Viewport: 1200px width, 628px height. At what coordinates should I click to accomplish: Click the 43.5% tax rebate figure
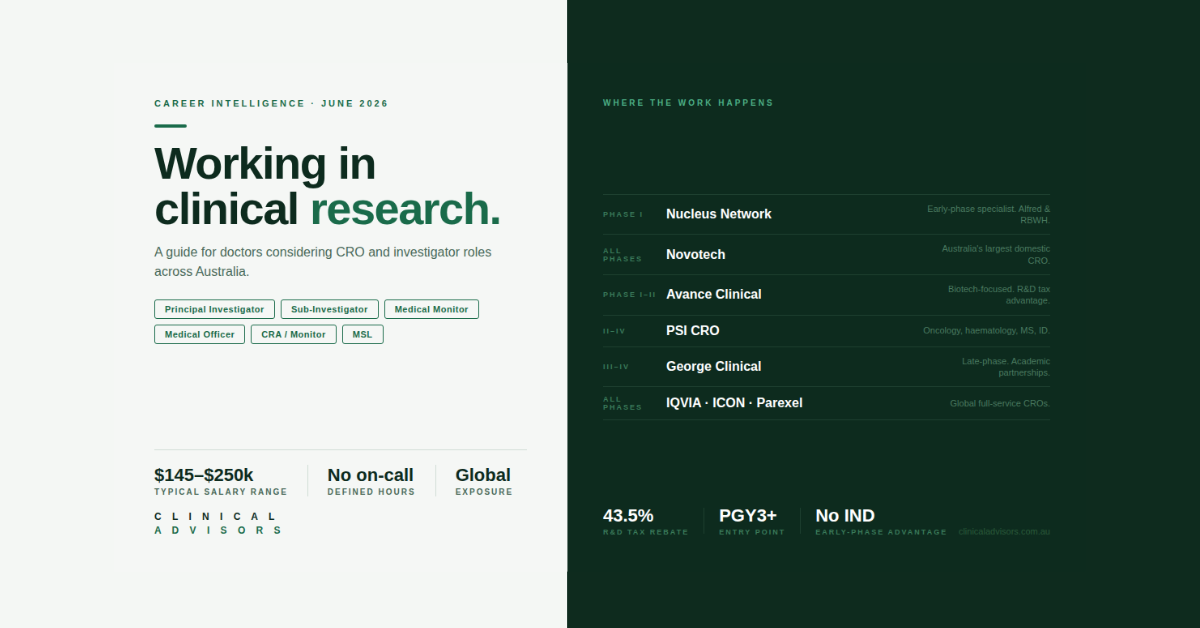point(628,516)
